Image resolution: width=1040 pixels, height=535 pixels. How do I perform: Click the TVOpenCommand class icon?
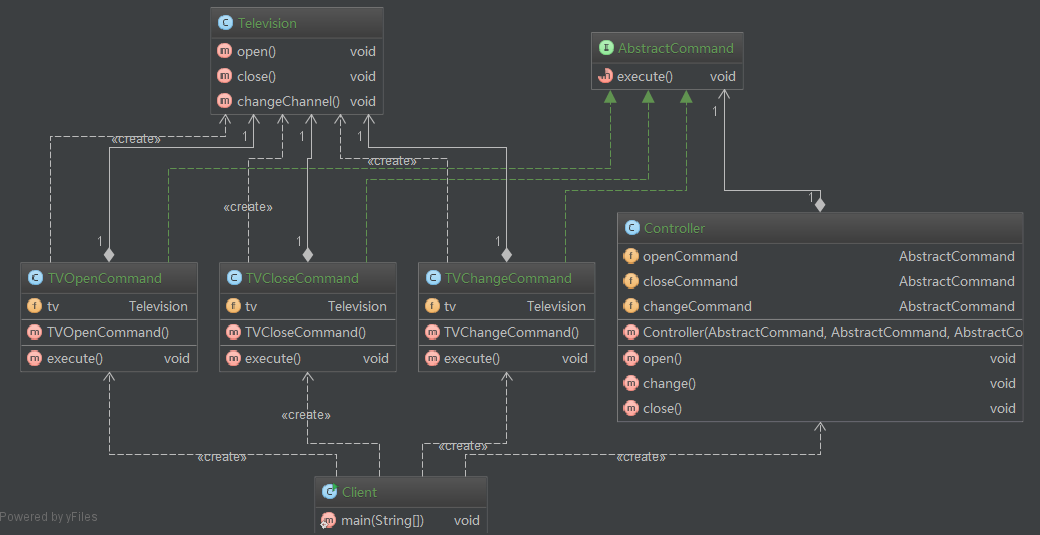[x=34, y=278]
